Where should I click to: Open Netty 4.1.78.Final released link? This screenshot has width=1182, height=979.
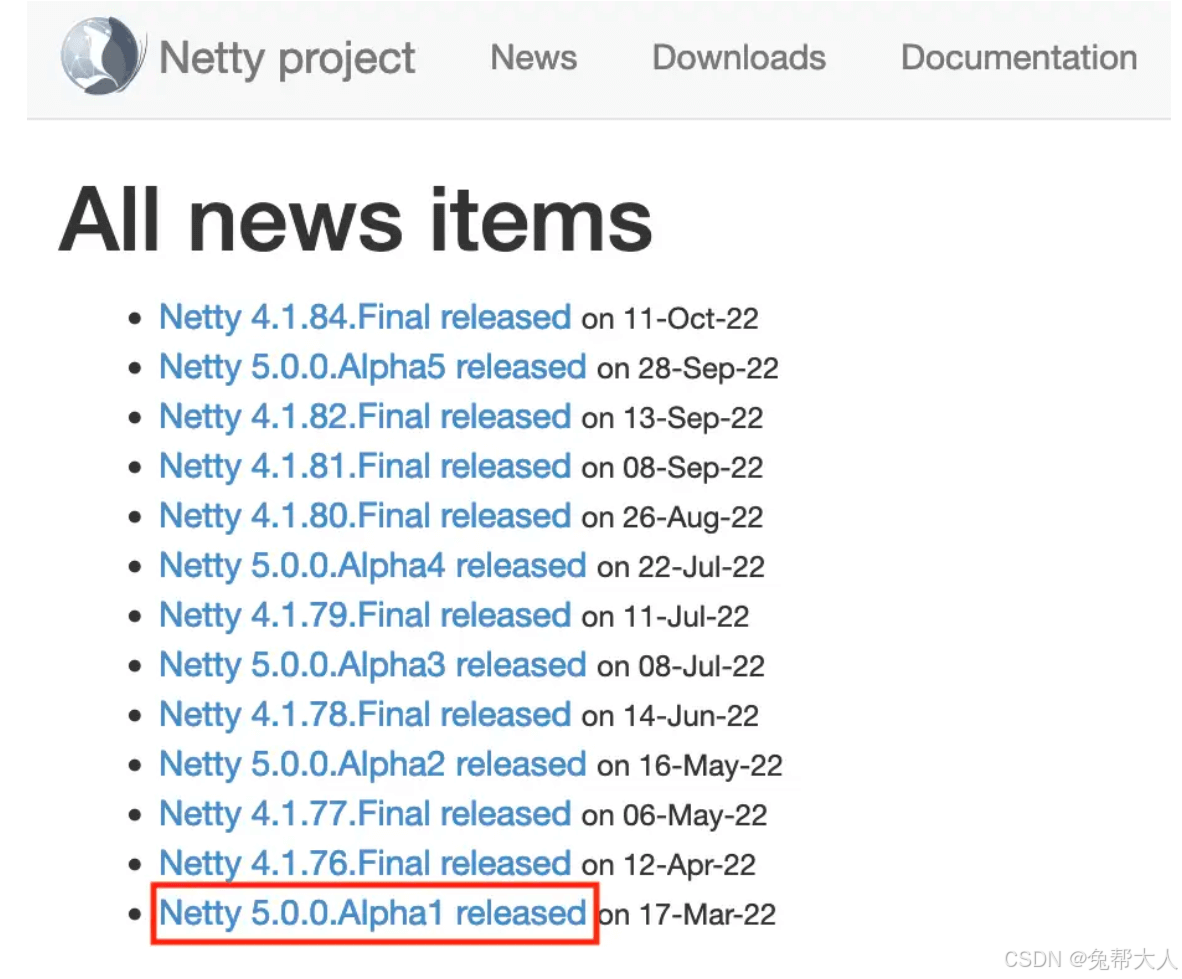[x=365, y=714]
